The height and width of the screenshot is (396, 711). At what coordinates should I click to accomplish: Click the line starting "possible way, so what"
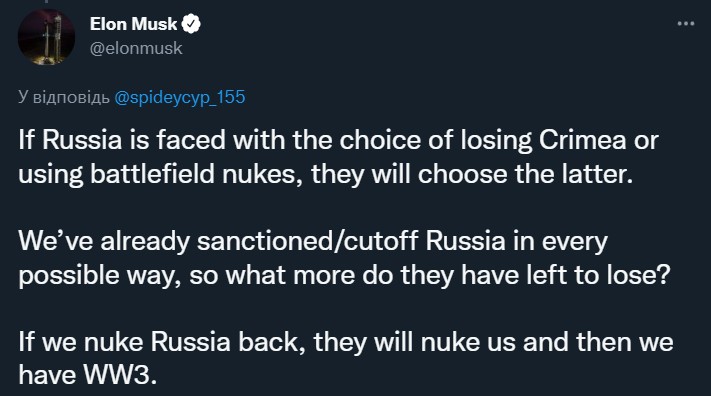point(344,275)
